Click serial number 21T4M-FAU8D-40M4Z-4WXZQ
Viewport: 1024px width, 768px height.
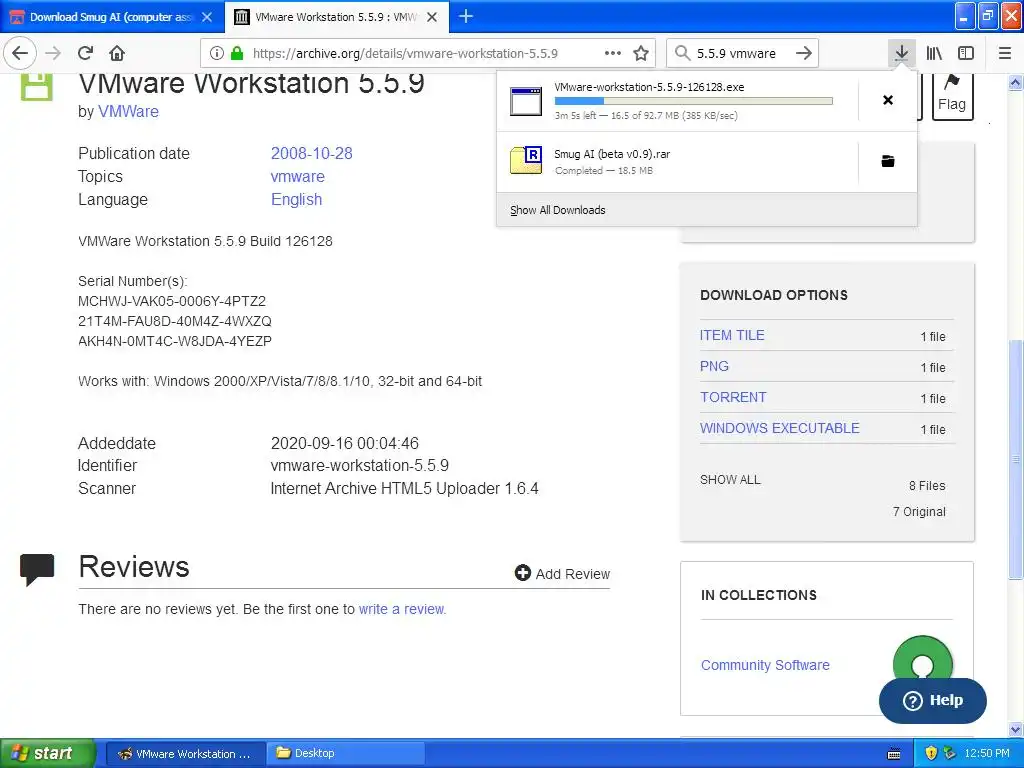(174, 321)
